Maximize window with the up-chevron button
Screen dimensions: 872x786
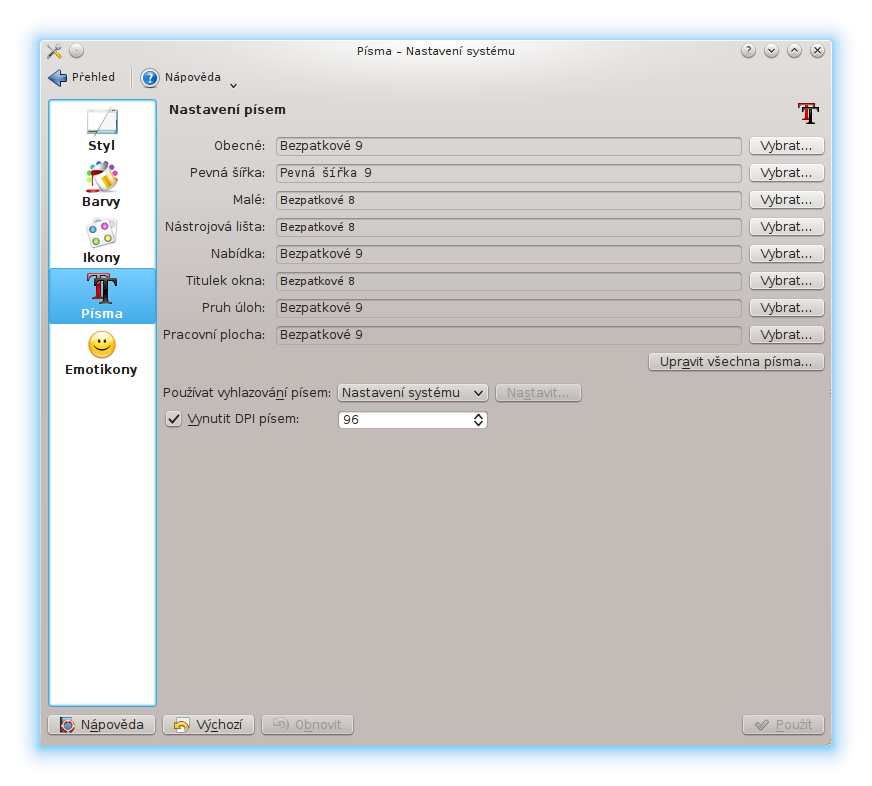[x=794, y=51]
